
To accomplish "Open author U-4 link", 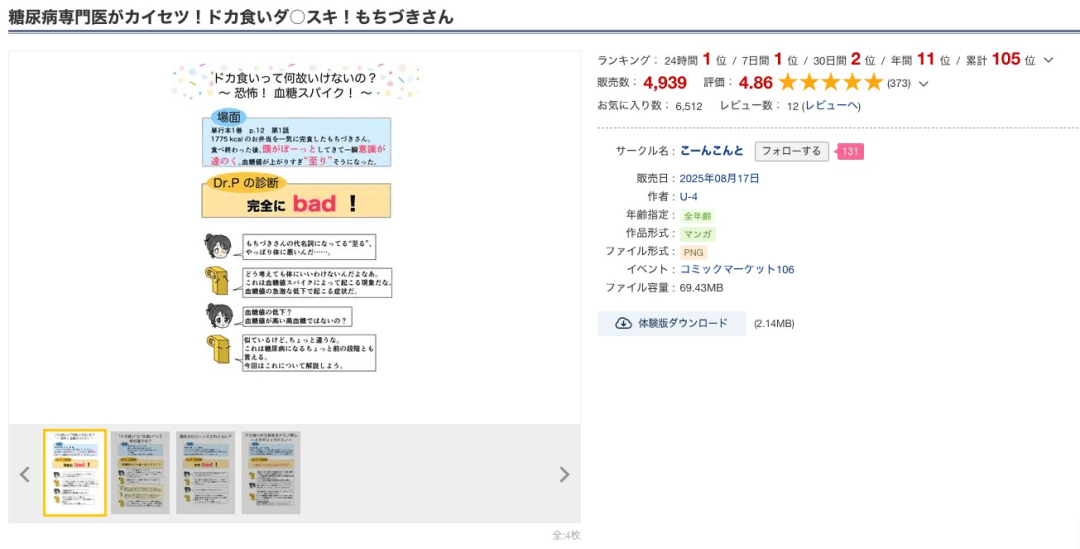I will point(689,196).
